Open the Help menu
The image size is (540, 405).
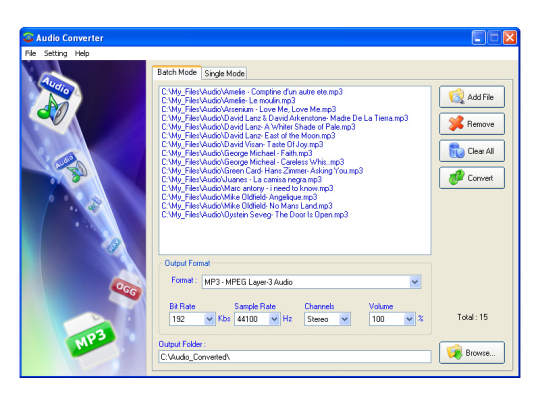tap(82, 53)
